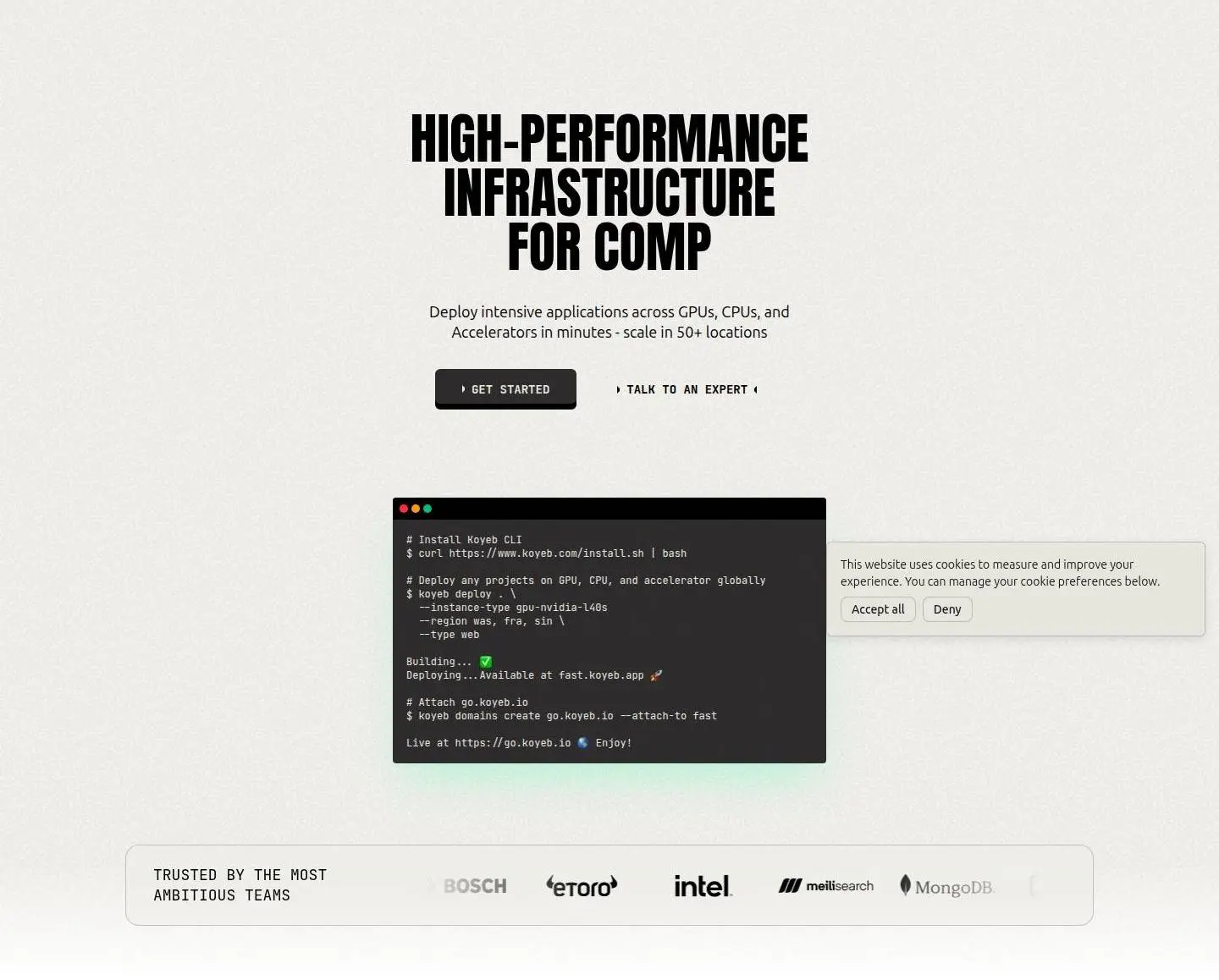Click the Meilisearch logo

826,886
